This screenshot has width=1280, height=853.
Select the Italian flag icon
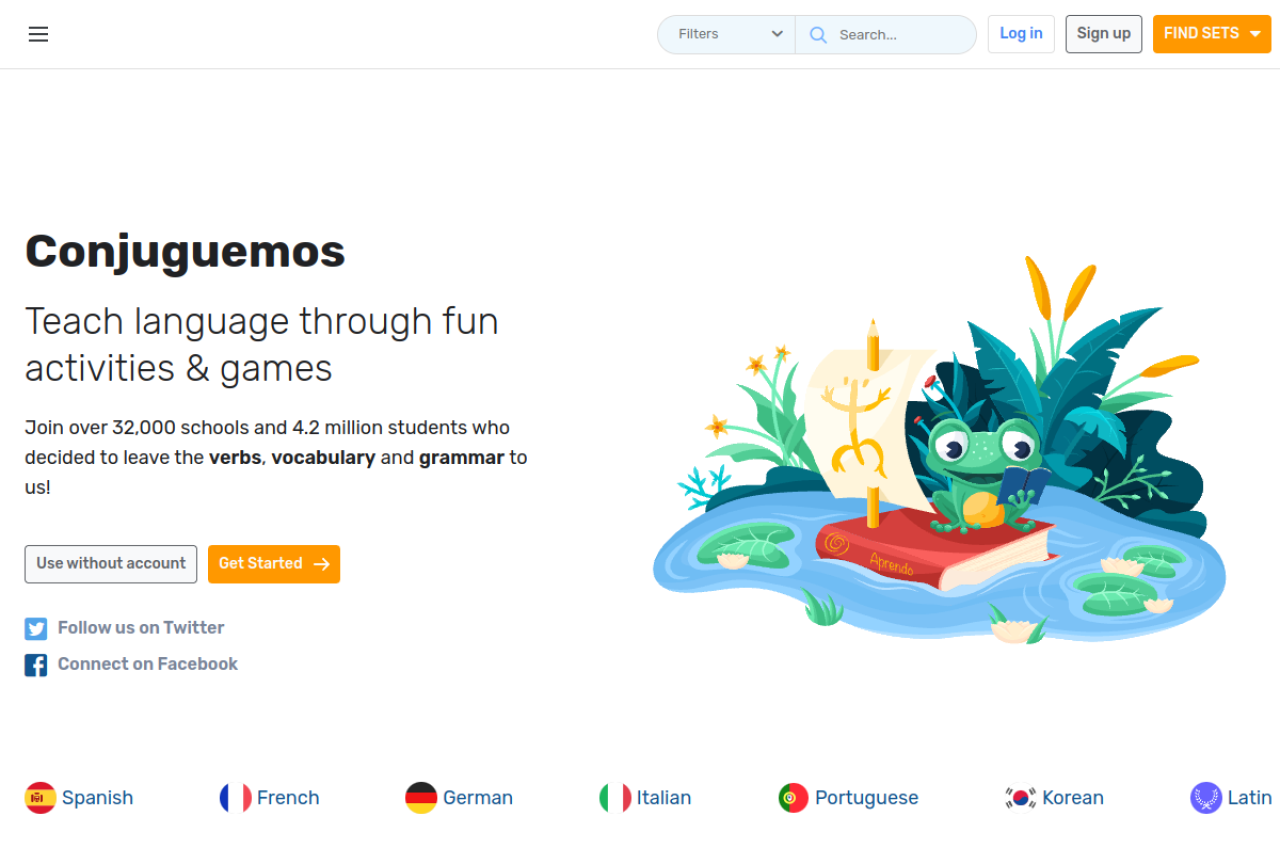(615, 798)
